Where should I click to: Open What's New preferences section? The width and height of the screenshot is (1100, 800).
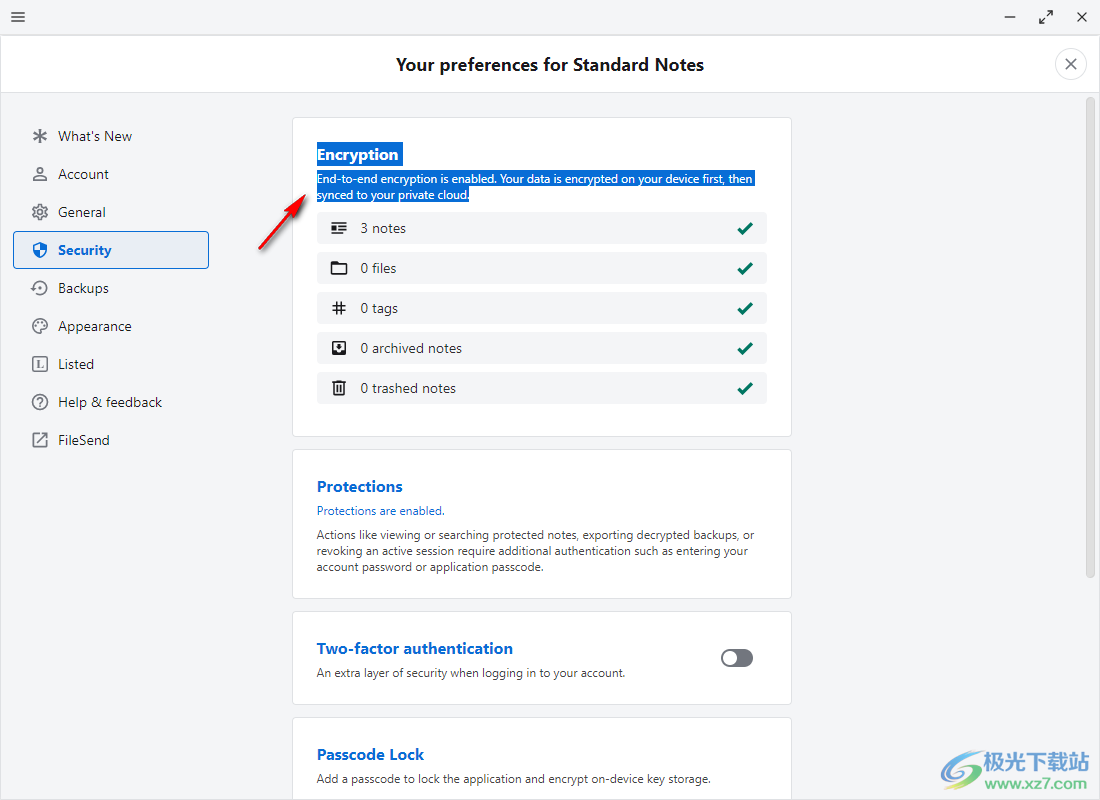[x=111, y=136]
